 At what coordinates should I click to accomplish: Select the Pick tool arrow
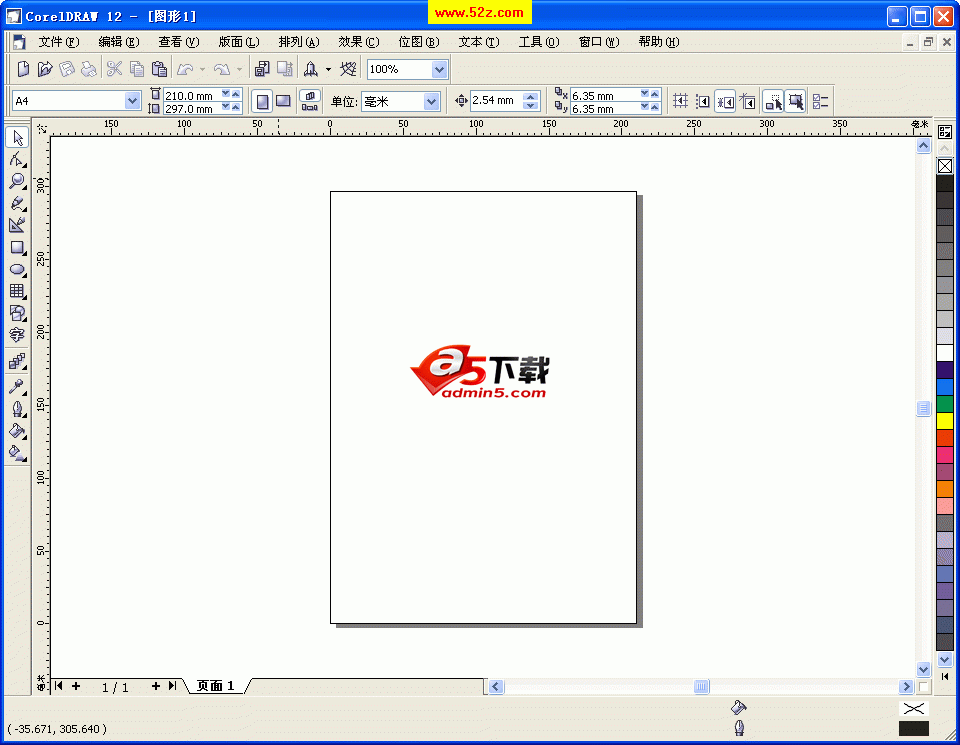point(17,138)
